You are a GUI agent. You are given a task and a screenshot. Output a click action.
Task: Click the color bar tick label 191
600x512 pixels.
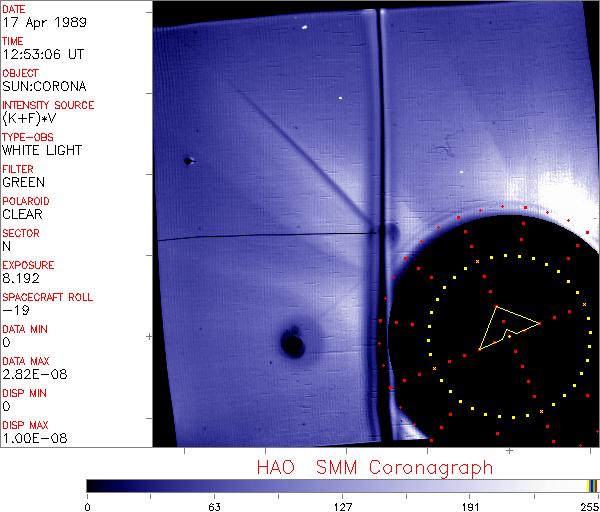pyautogui.click(x=471, y=505)
